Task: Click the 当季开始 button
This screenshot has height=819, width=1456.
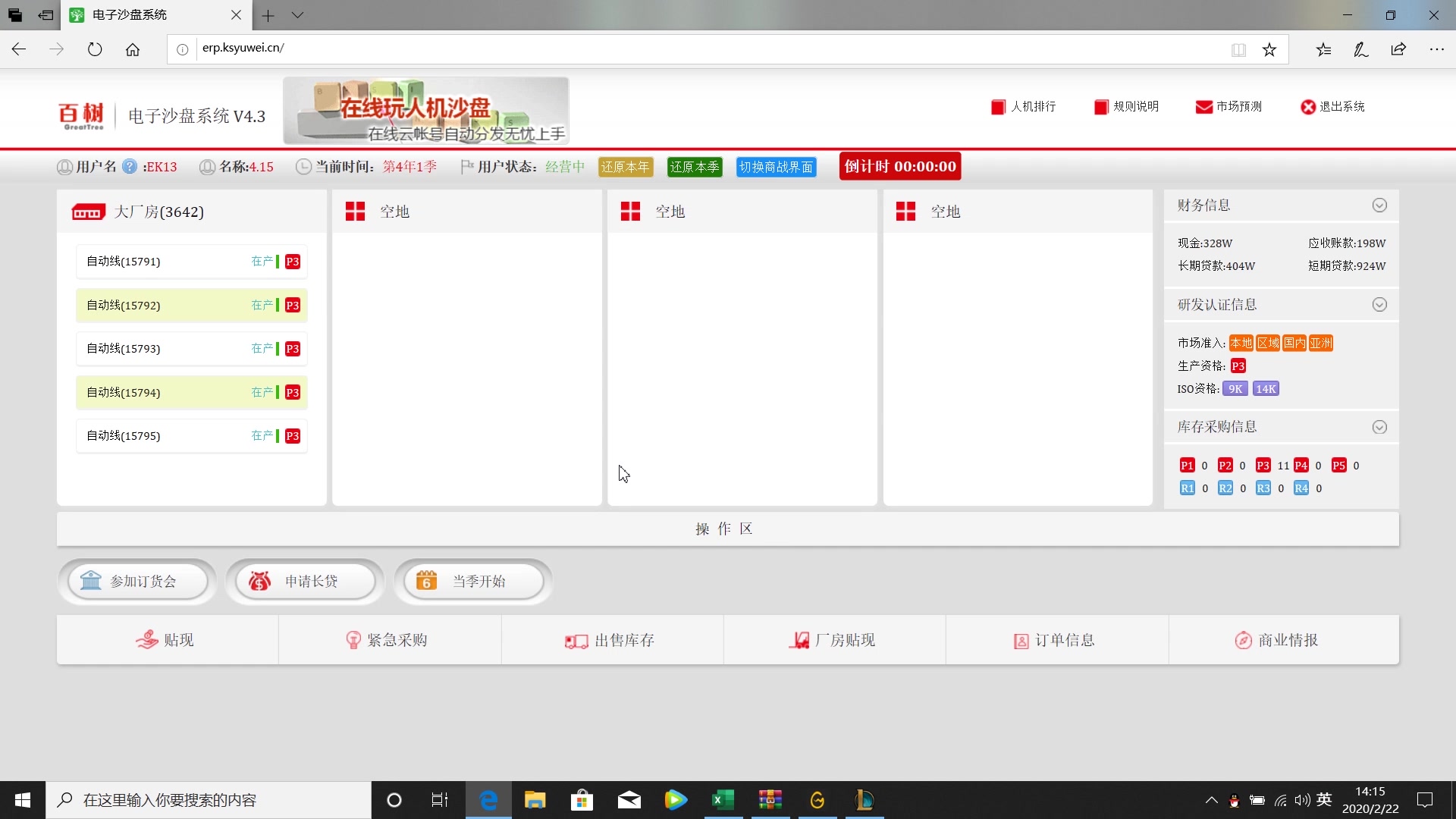Action: pyautogui.click(x=473, y=582)
